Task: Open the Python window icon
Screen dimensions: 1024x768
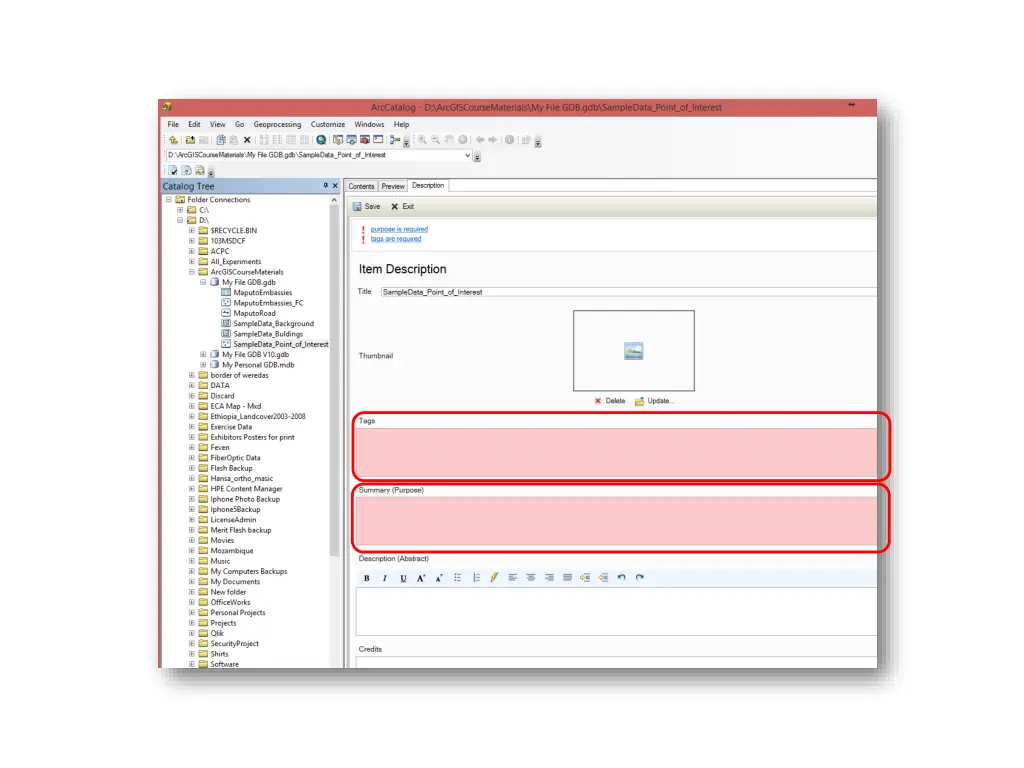Action: coord(378,140)
